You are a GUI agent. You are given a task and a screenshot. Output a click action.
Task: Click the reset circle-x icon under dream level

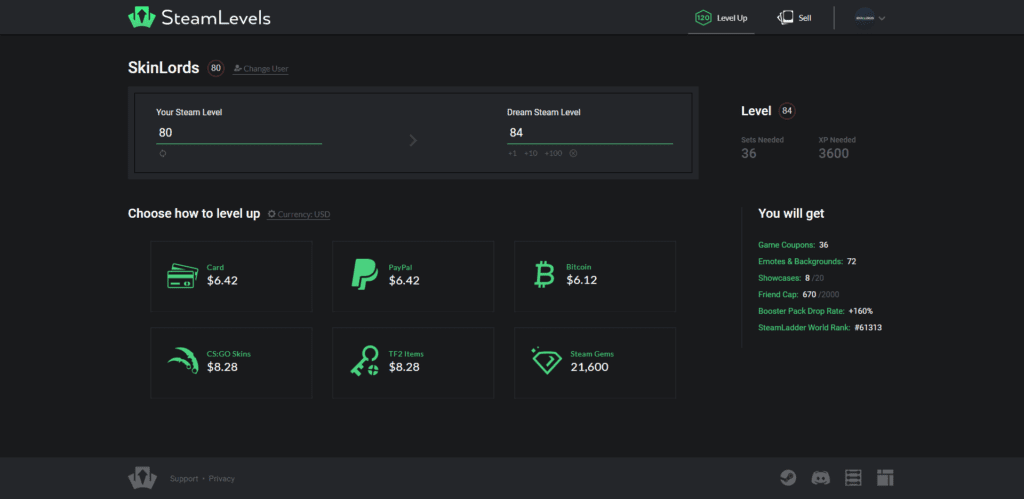tap(573, 153)
